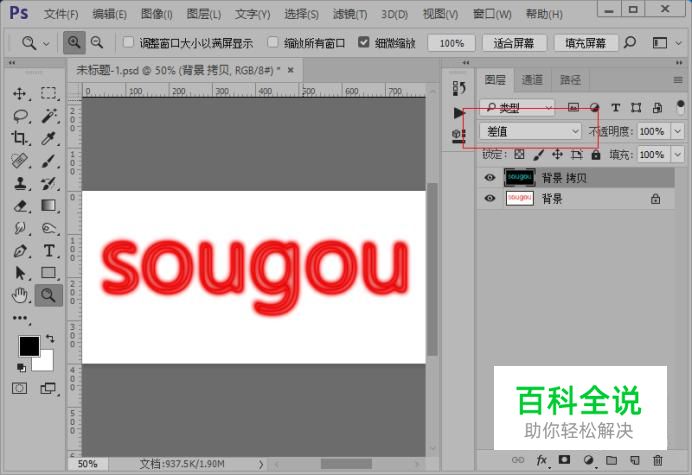The width and height of the screenshot is (692, 475).
Task: Open the 滤镜(T) menu
Action: click(350, 14)
